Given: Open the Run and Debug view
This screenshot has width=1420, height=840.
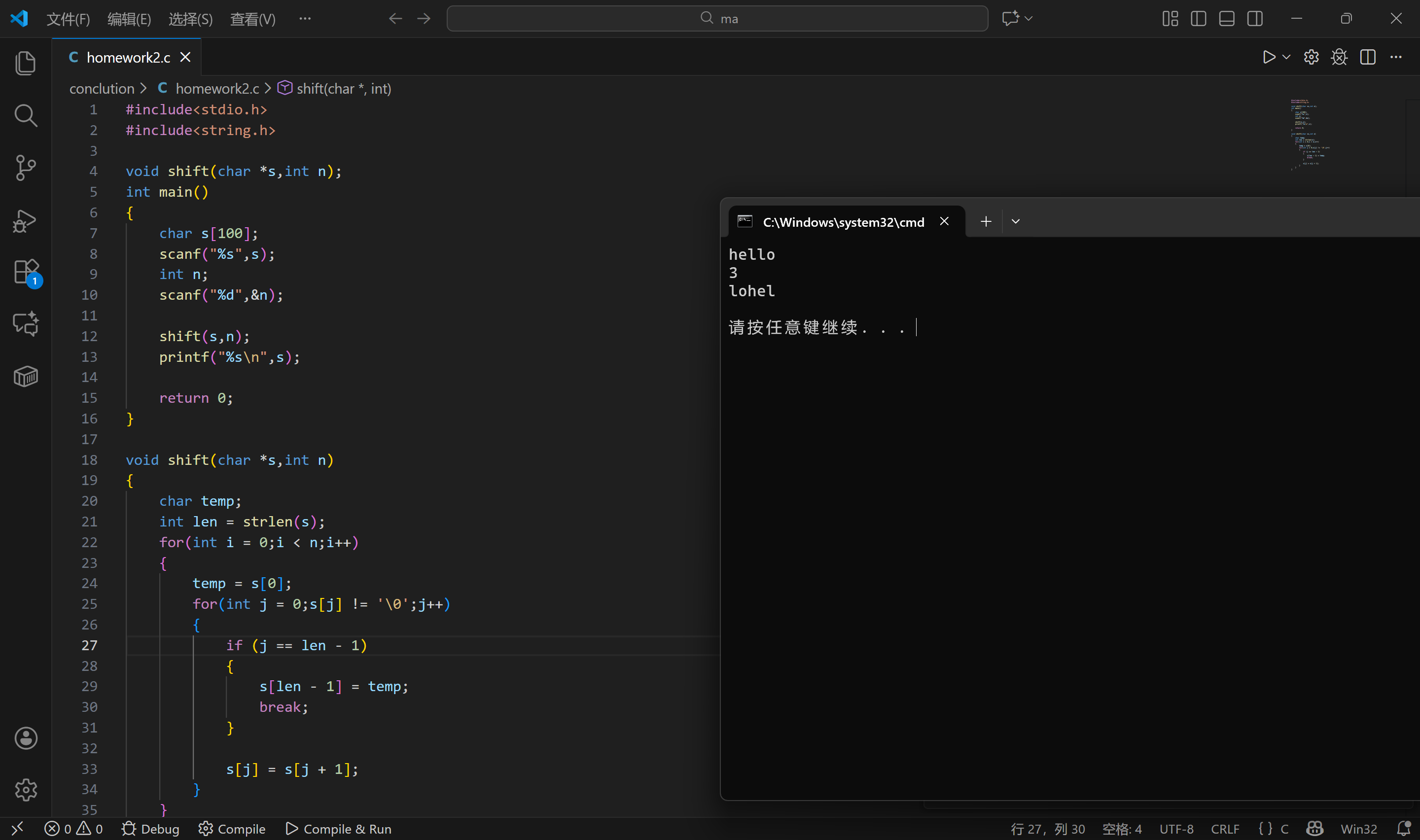Looking at the screenshot, I should point(26,221).
